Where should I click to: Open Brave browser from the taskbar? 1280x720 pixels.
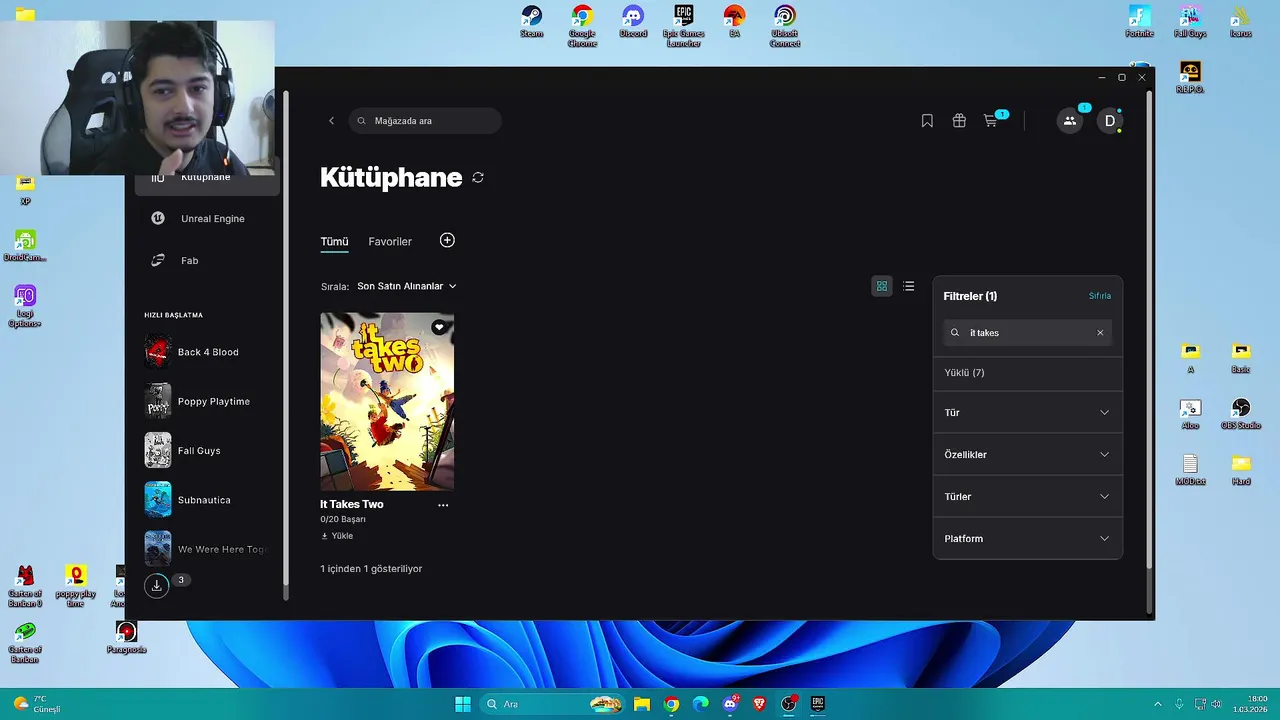(x=759, y=704)
